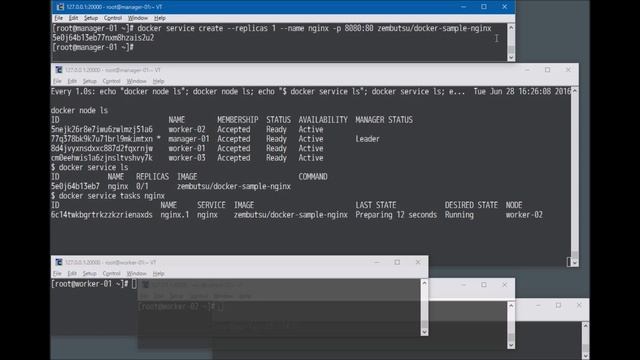Click the timestamp Tue Jun 28 16:26:08 2016

[522, 91]
